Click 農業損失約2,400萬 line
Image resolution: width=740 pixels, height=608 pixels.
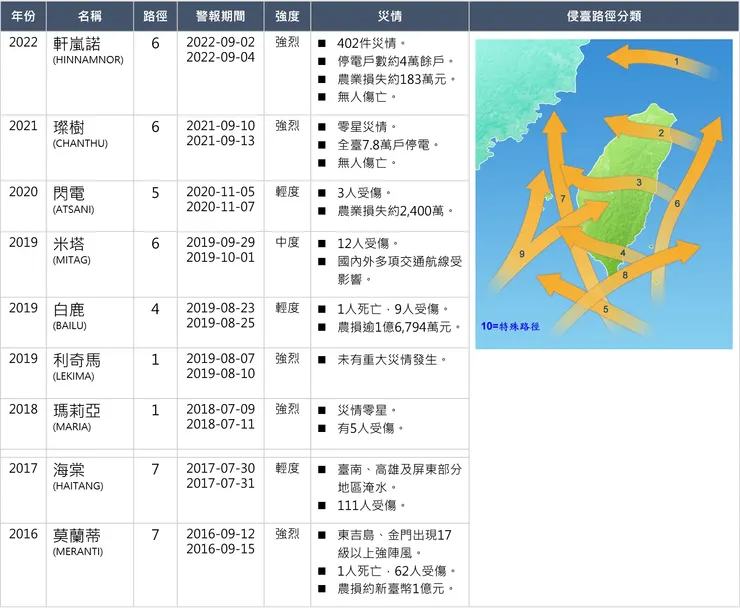pyautogui.click(x=395, y=211)
